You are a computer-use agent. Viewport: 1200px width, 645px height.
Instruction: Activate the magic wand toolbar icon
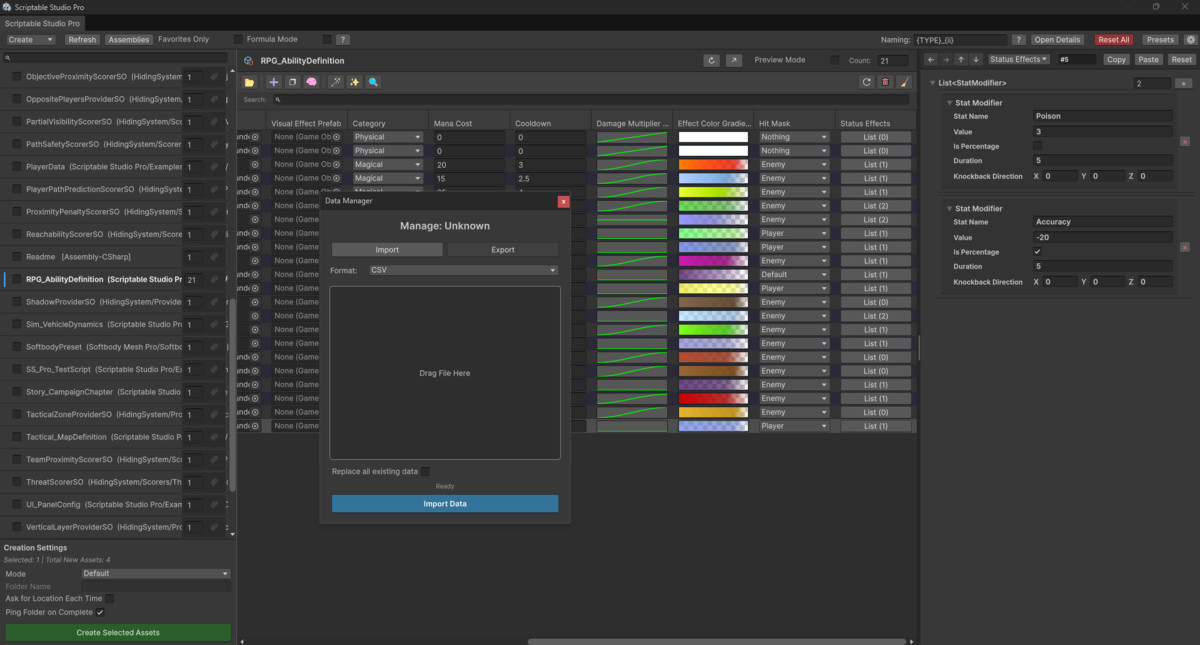pyautogui.click(x=336, y=82)
